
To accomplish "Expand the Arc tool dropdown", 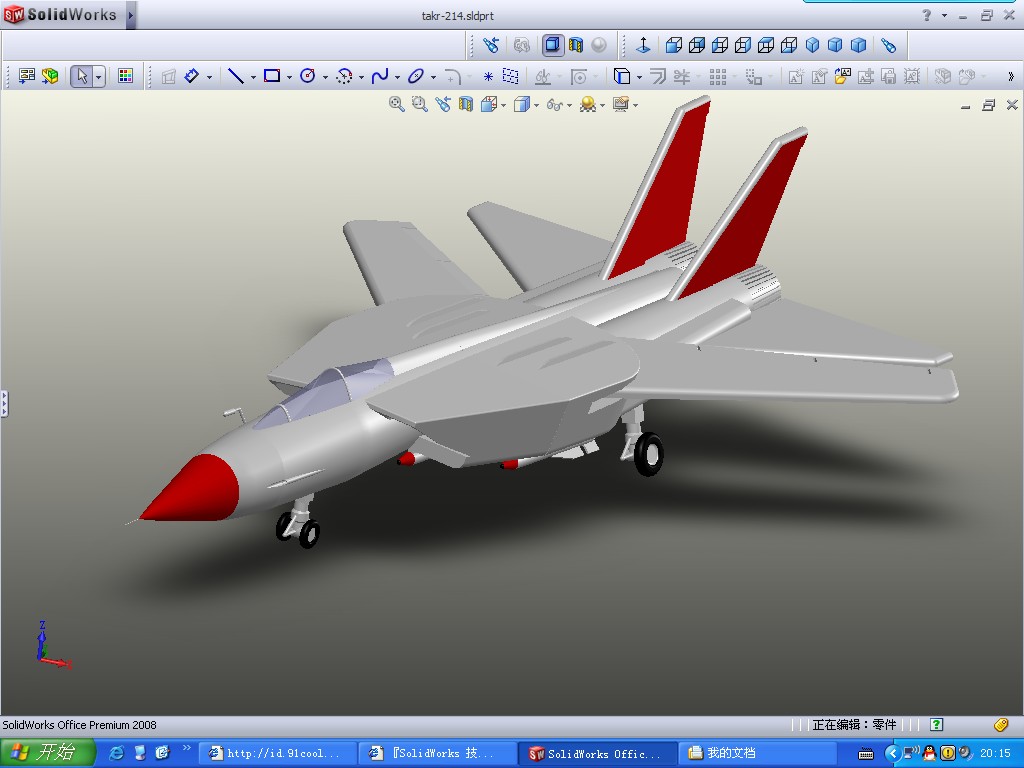I will coord(361,78).
